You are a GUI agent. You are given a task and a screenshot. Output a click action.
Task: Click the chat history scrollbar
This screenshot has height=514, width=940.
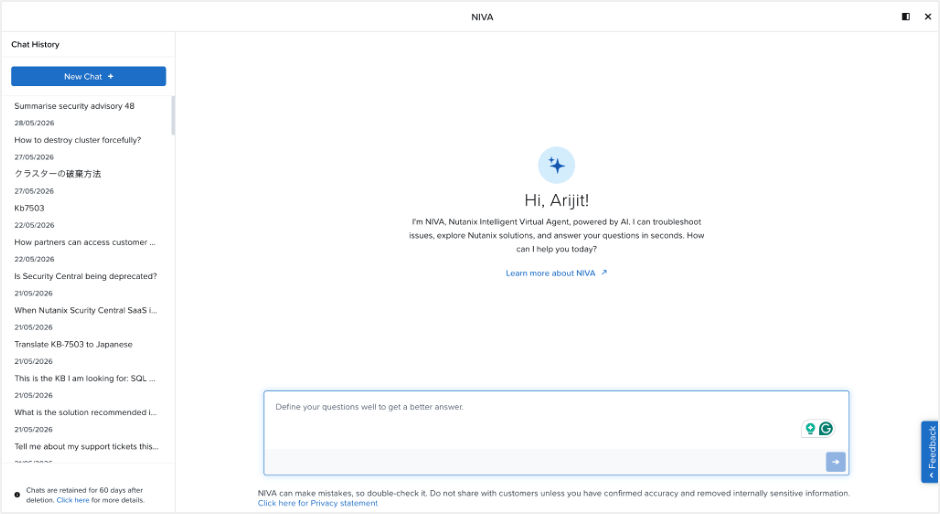(173, 116)
